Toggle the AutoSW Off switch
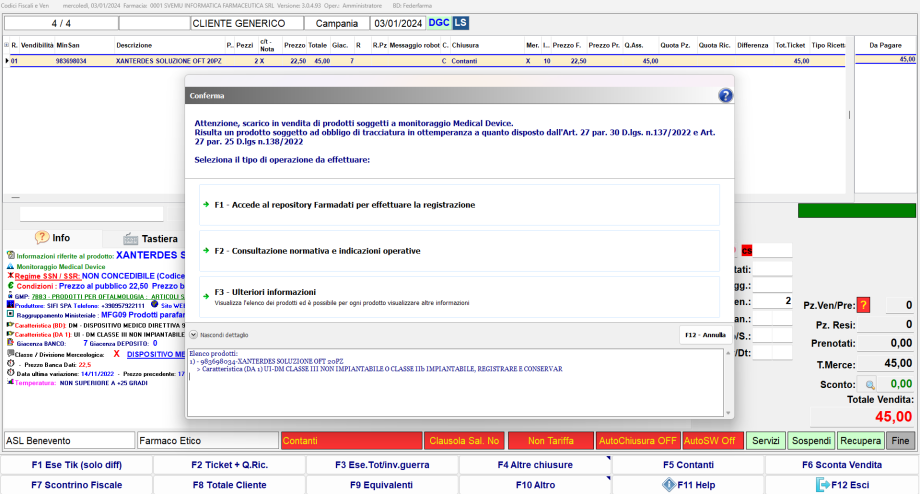Screen dimensions: 920x494 pyautogui.click(x=709, y=440)
